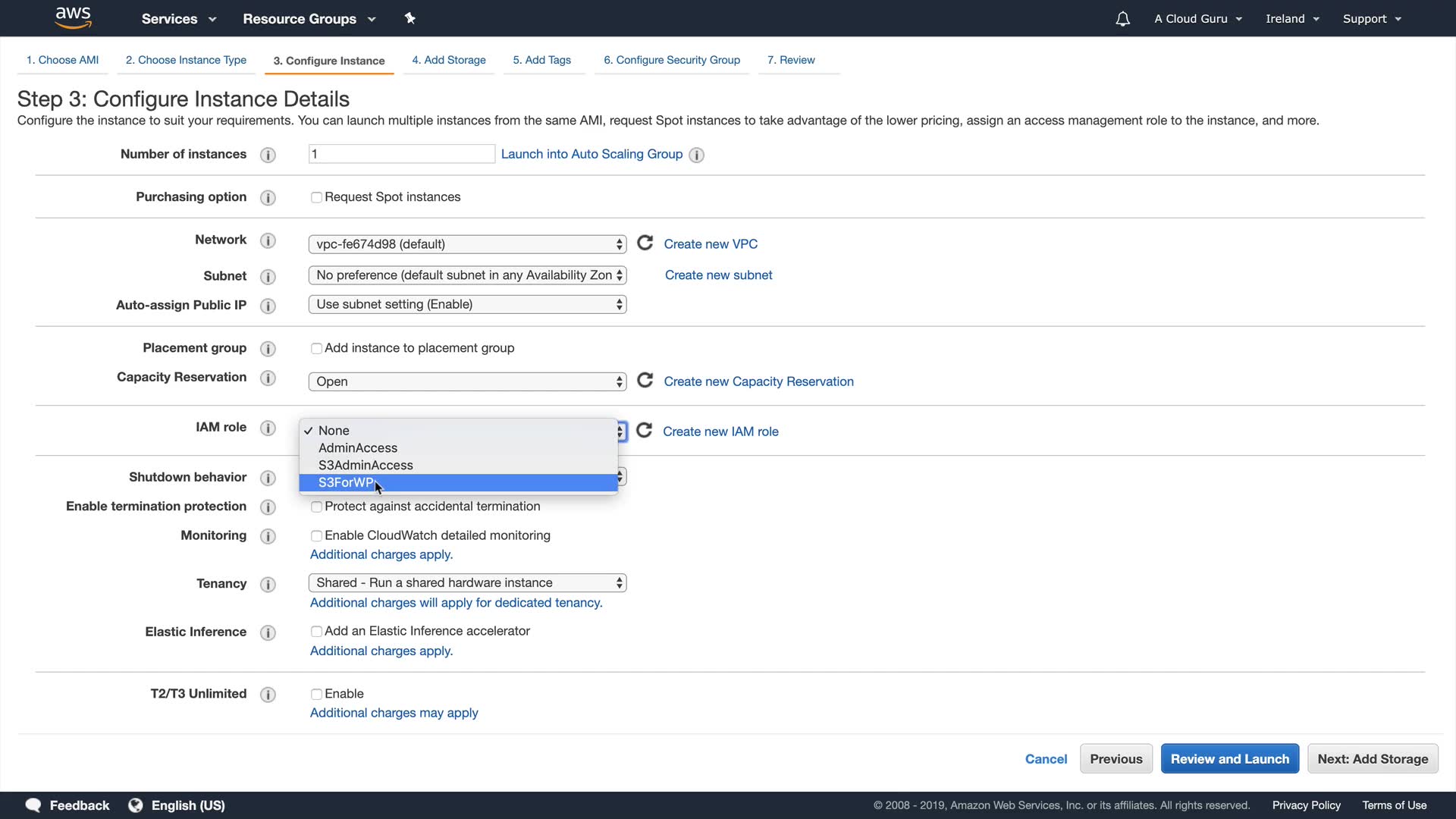Viewport: 1456px width, 819px height.
Task: Open the Subnet dropdown
Action: 467,275
